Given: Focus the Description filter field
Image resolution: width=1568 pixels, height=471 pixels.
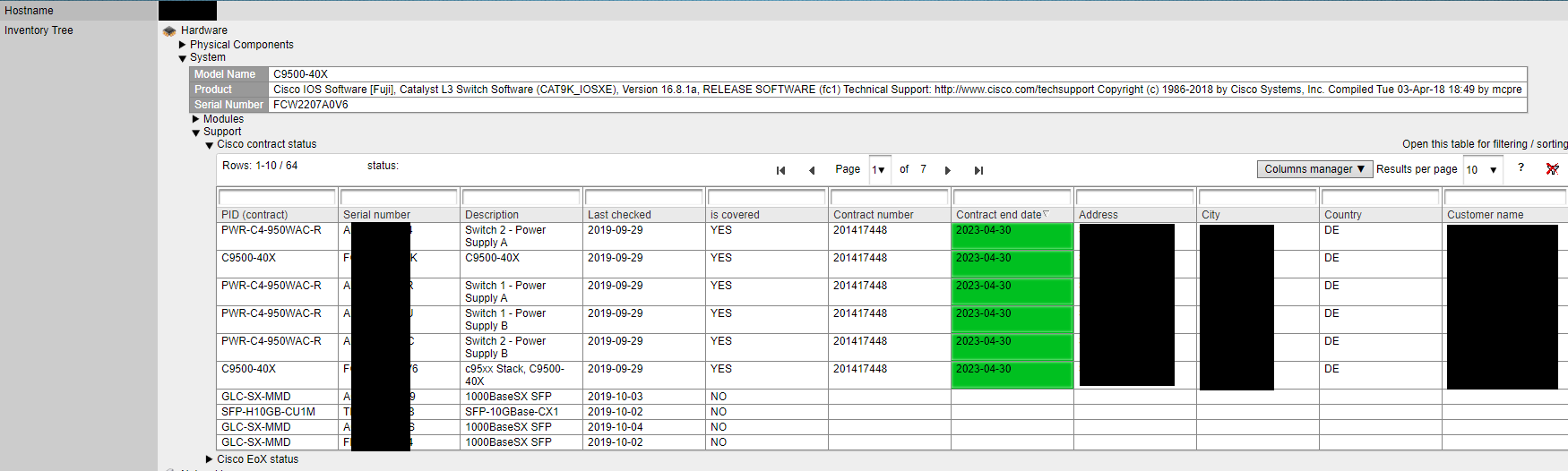Looking at the screenshot, I should pos(521,197).
